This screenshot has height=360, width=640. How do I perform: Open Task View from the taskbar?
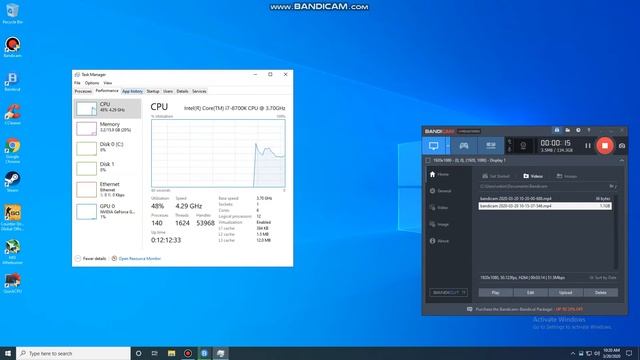(x=155, y=353)
